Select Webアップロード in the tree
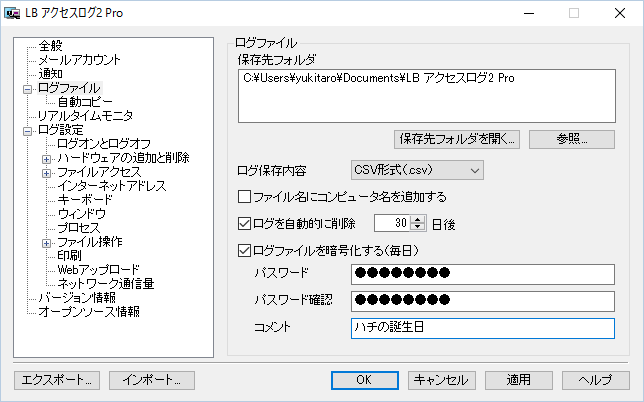Image resolution: width=644 pixels, height=402 pixels. (99, 270)
